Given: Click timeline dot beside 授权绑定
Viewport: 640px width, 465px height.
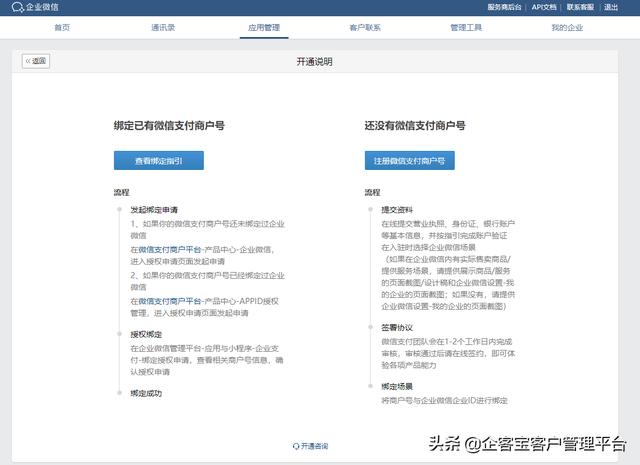Looking at the screenshot, I should tap(120, 334).
